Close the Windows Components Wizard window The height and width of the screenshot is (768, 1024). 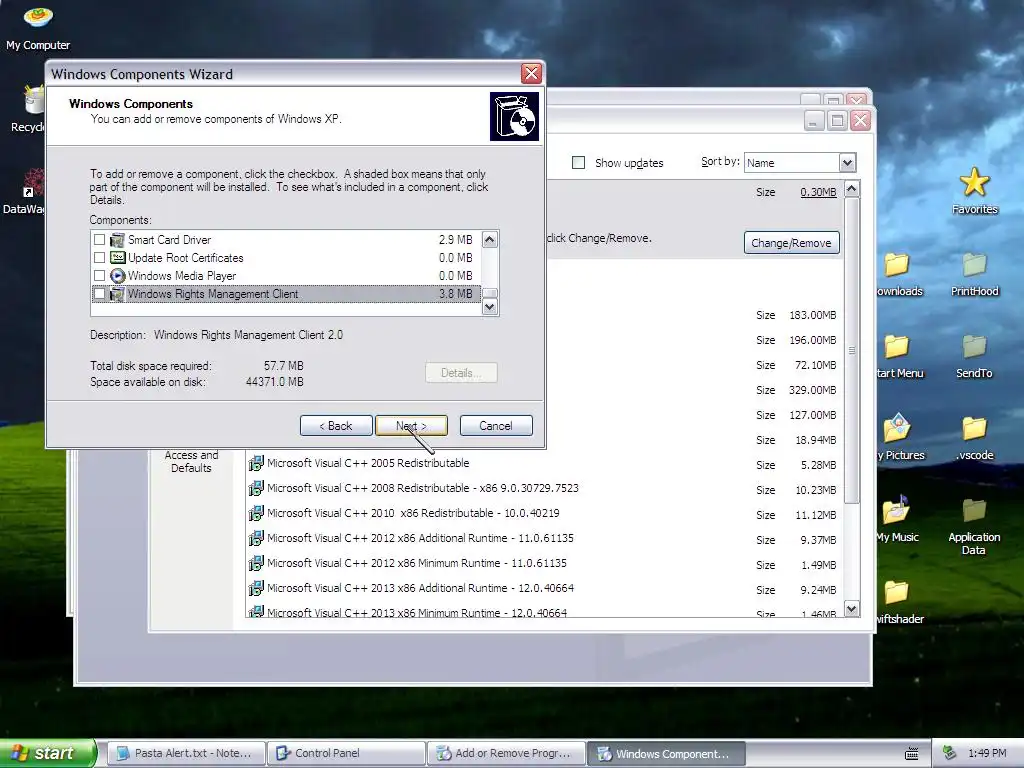531,74
